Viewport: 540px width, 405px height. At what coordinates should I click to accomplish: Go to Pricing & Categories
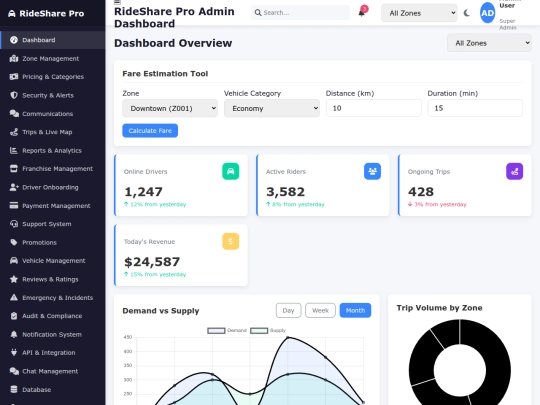click(53, 77)
